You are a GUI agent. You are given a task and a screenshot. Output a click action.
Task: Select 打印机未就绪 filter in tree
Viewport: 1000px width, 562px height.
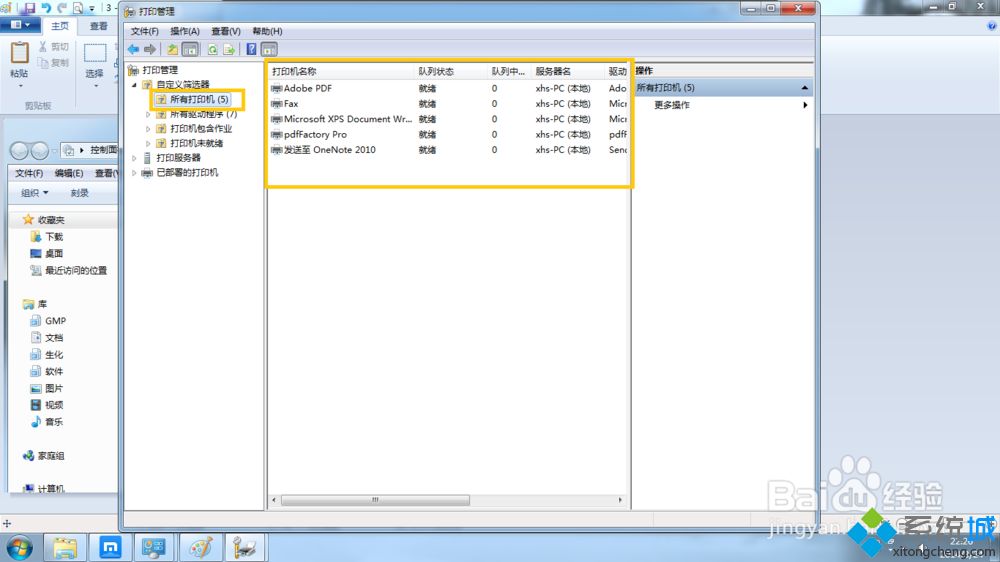pos(196,143)
